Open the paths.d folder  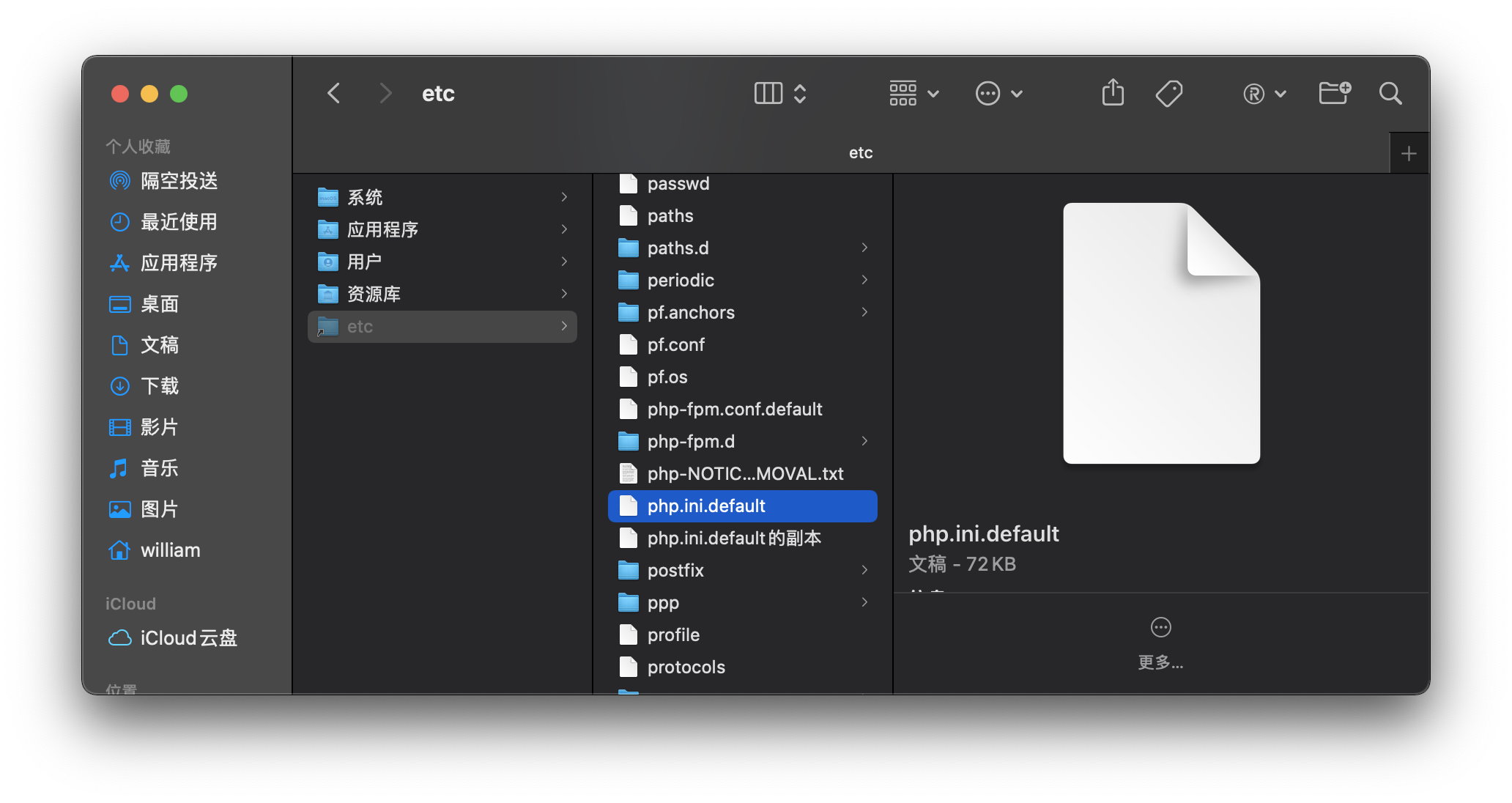pyautogui.click(x=743, y=248)
